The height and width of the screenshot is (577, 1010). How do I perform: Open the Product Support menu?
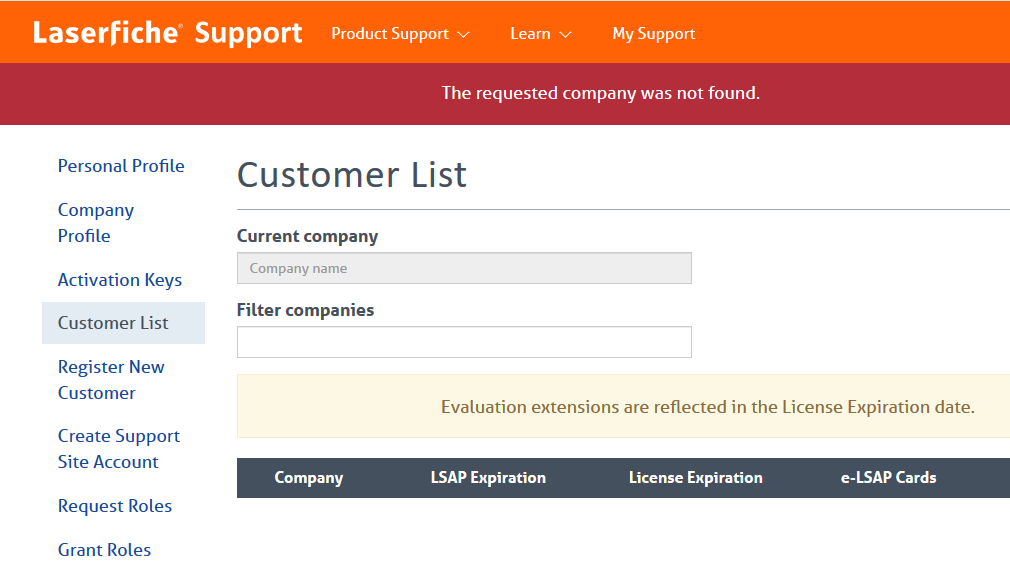click(400, 33)
